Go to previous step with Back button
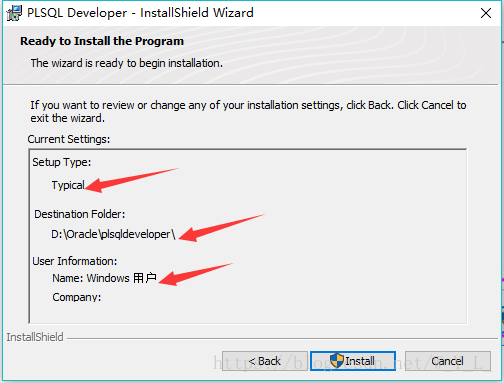 265,361
